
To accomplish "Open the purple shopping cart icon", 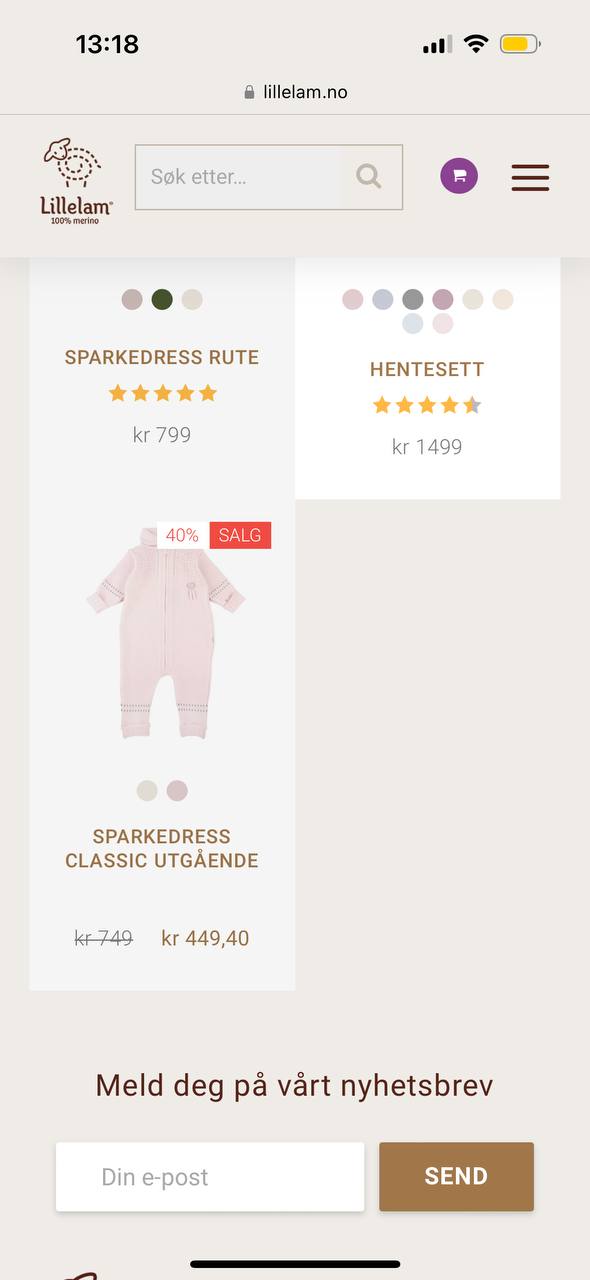I will (459, 176).
